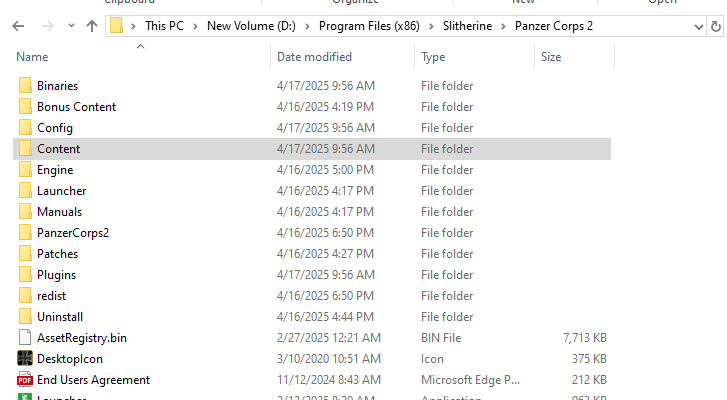Click New Volume (D:) breadcrumb

(251, 26)
